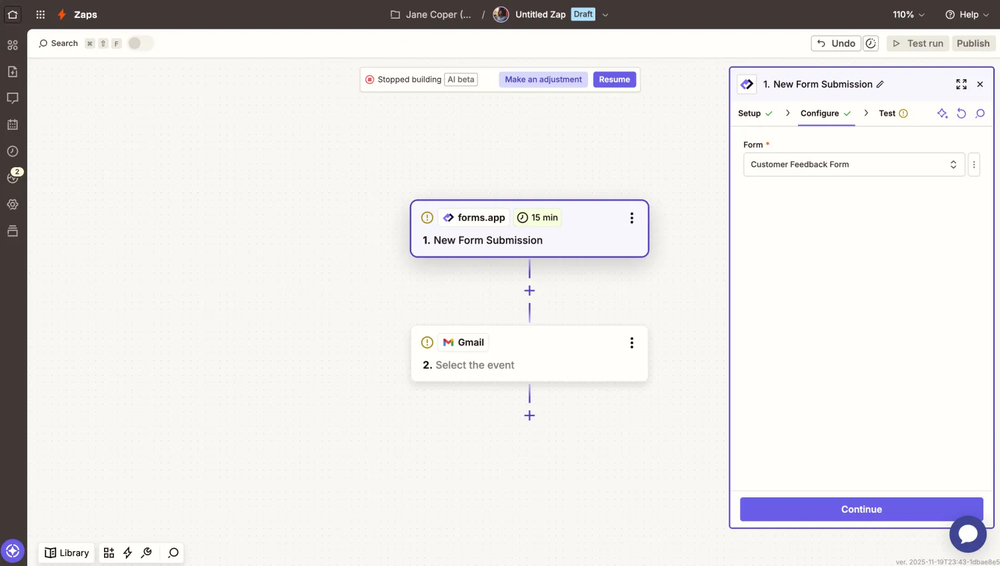
Task: Open the apps grid launcher
Action: 40,14
